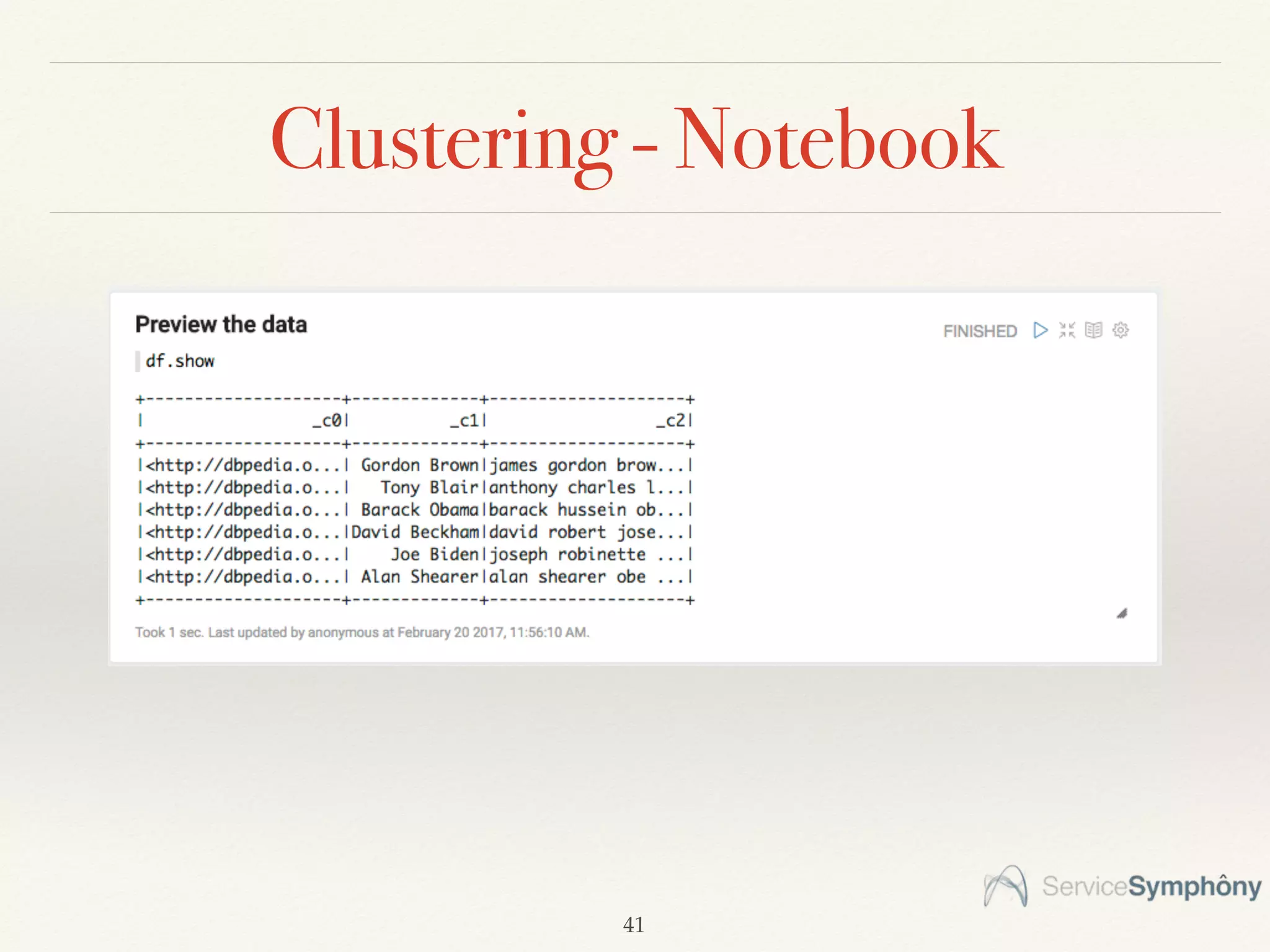The width and height of the screenshot is (1270, 952).
Task: Click the David Beckham cell
Action: click(x=415, y=532)
